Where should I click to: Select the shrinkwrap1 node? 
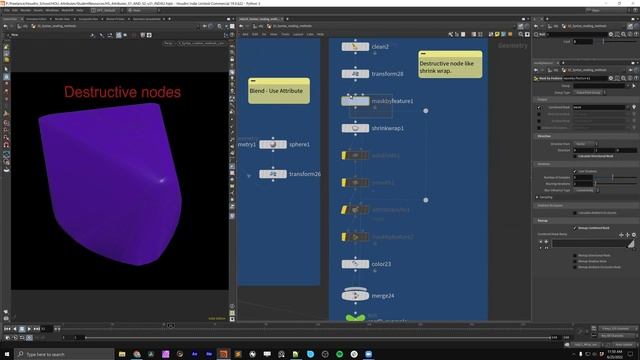[355, 128]
